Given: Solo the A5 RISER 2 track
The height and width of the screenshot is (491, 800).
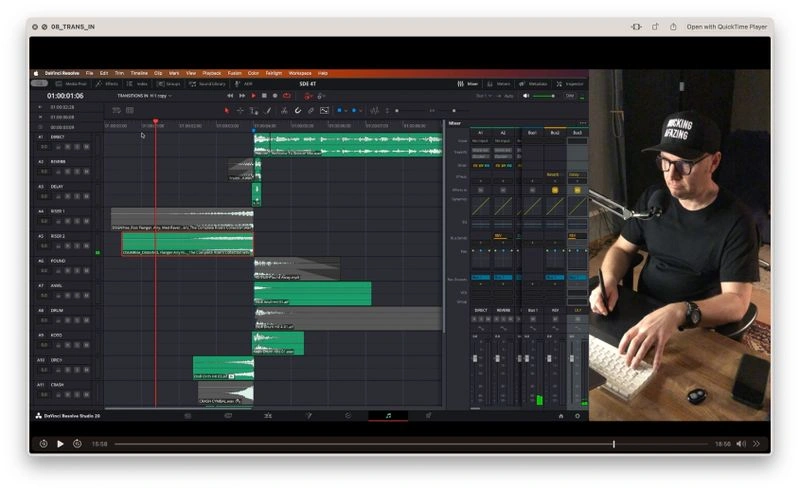Looking at the screenshot, I should point(77,246).
